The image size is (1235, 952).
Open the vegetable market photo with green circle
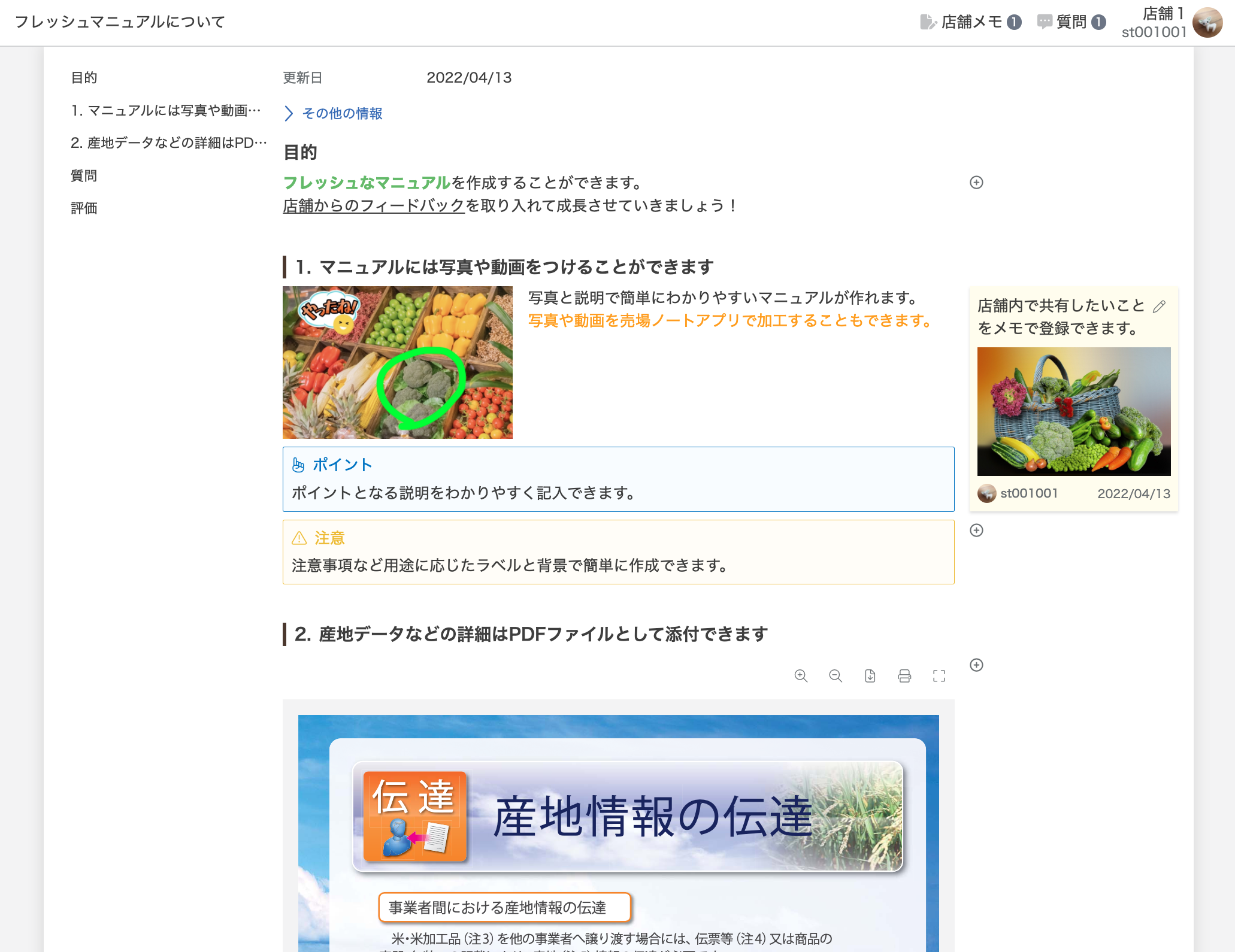point(397,362)
